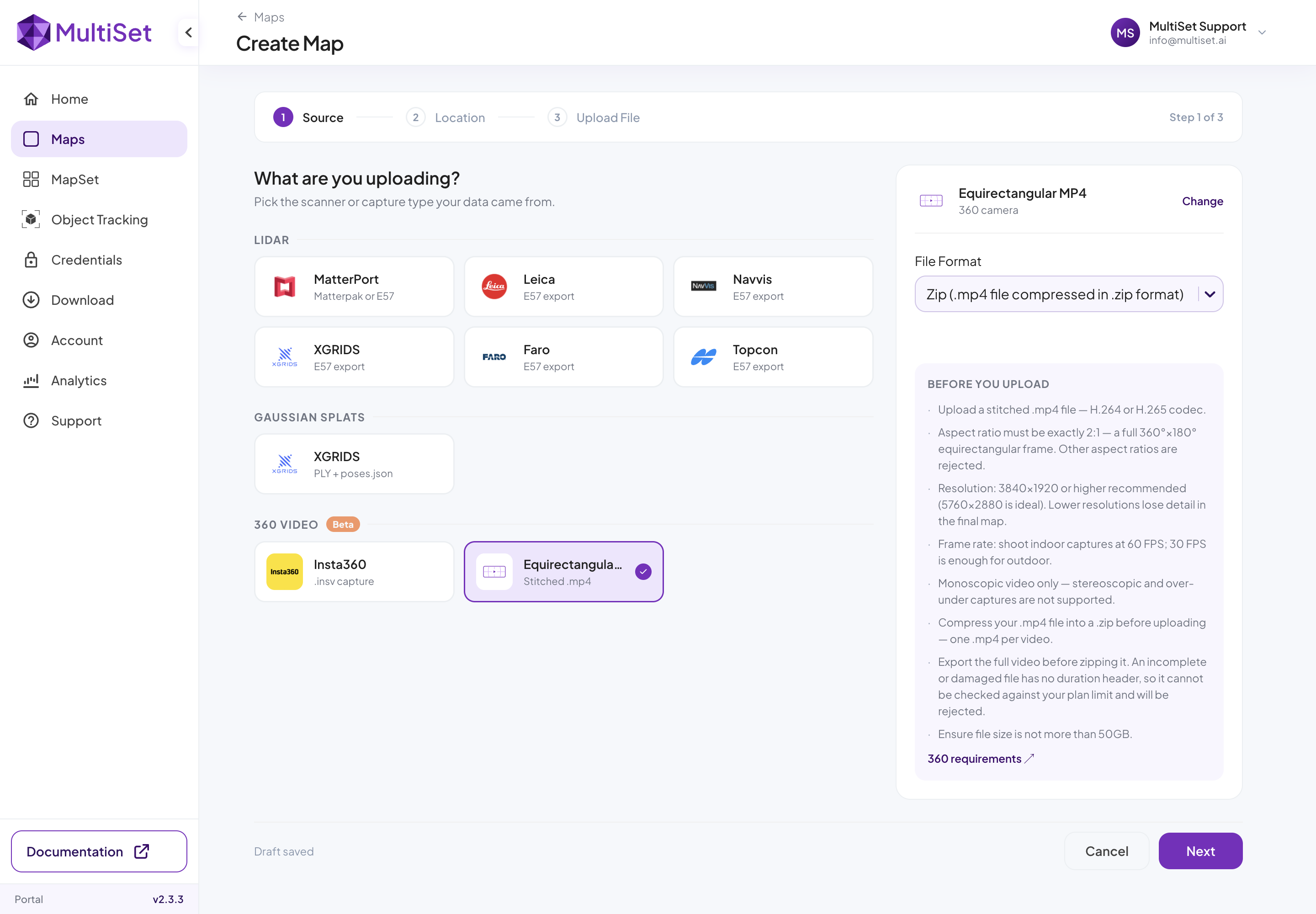Go to step 3 Upload File
This screenshot has width=1316, height=914.
click(x=594, y=117)
